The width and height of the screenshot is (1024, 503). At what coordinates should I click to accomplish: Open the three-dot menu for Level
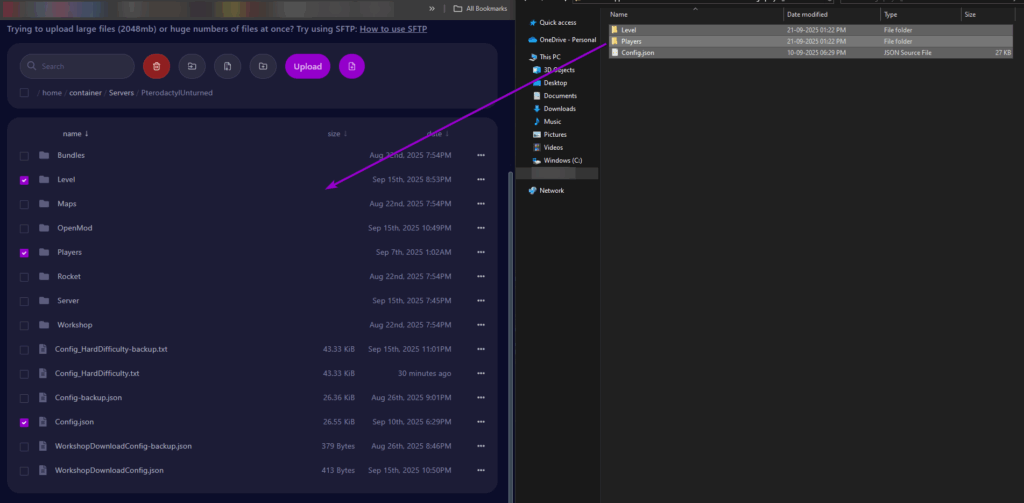(481, 180)
